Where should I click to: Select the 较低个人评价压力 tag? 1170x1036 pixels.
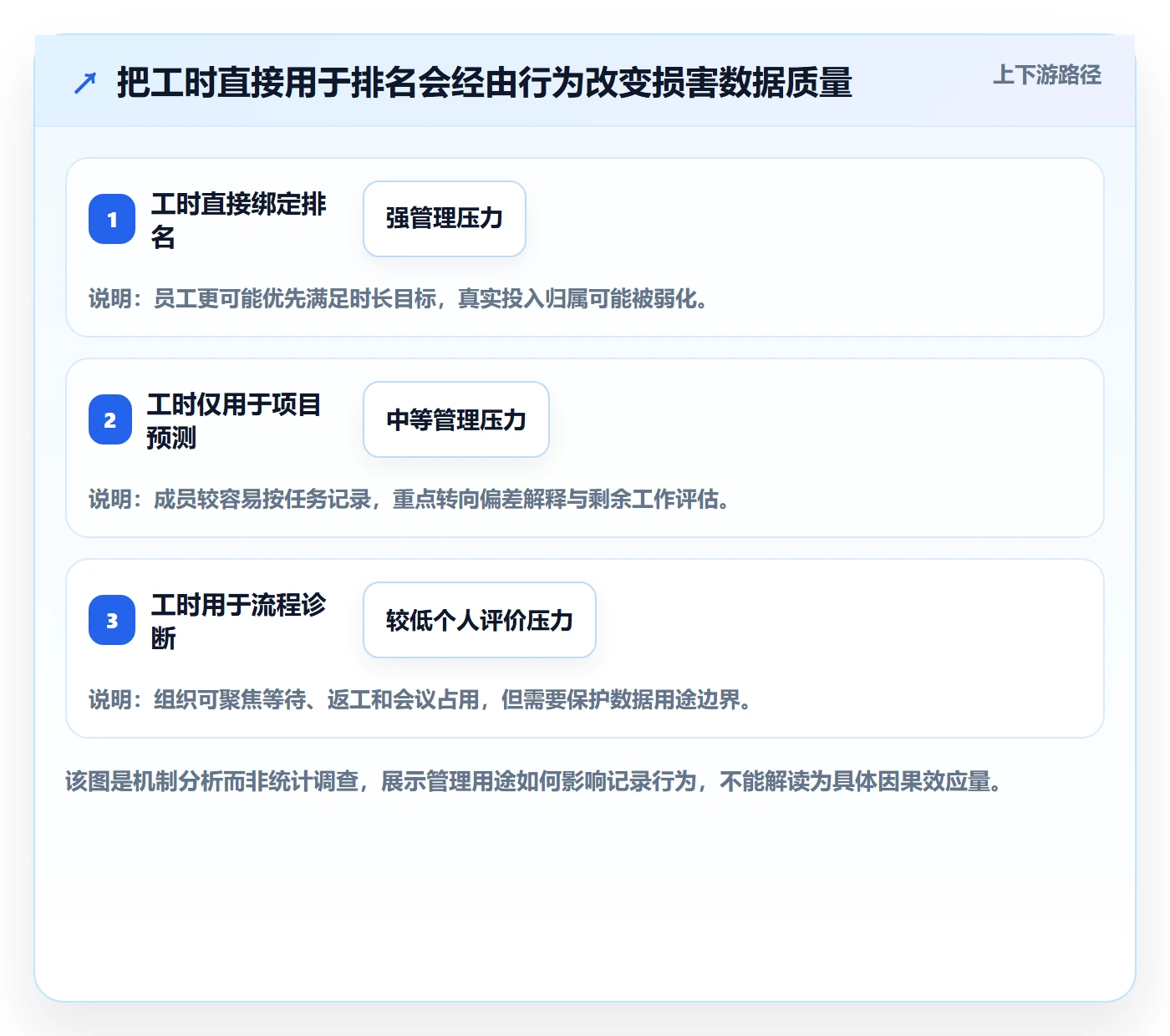(480, 620)
